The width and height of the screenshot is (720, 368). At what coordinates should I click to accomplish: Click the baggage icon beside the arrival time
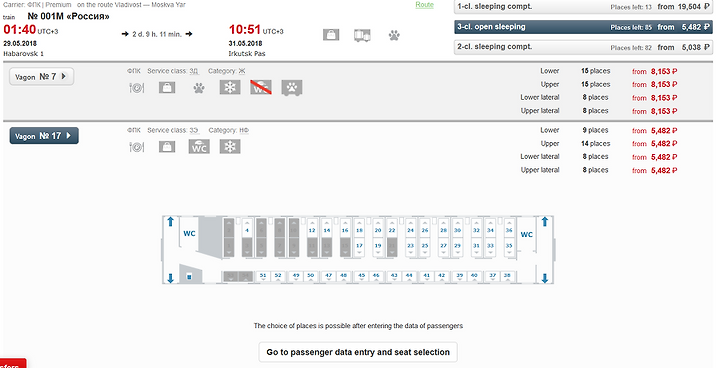[331, 35]
